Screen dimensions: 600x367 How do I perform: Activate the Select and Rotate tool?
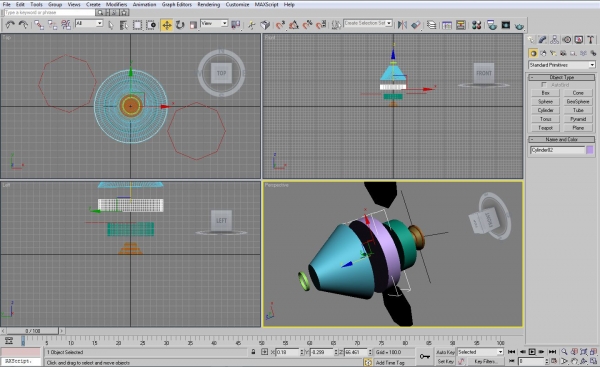pyautogui.click(x=179, y=25)
